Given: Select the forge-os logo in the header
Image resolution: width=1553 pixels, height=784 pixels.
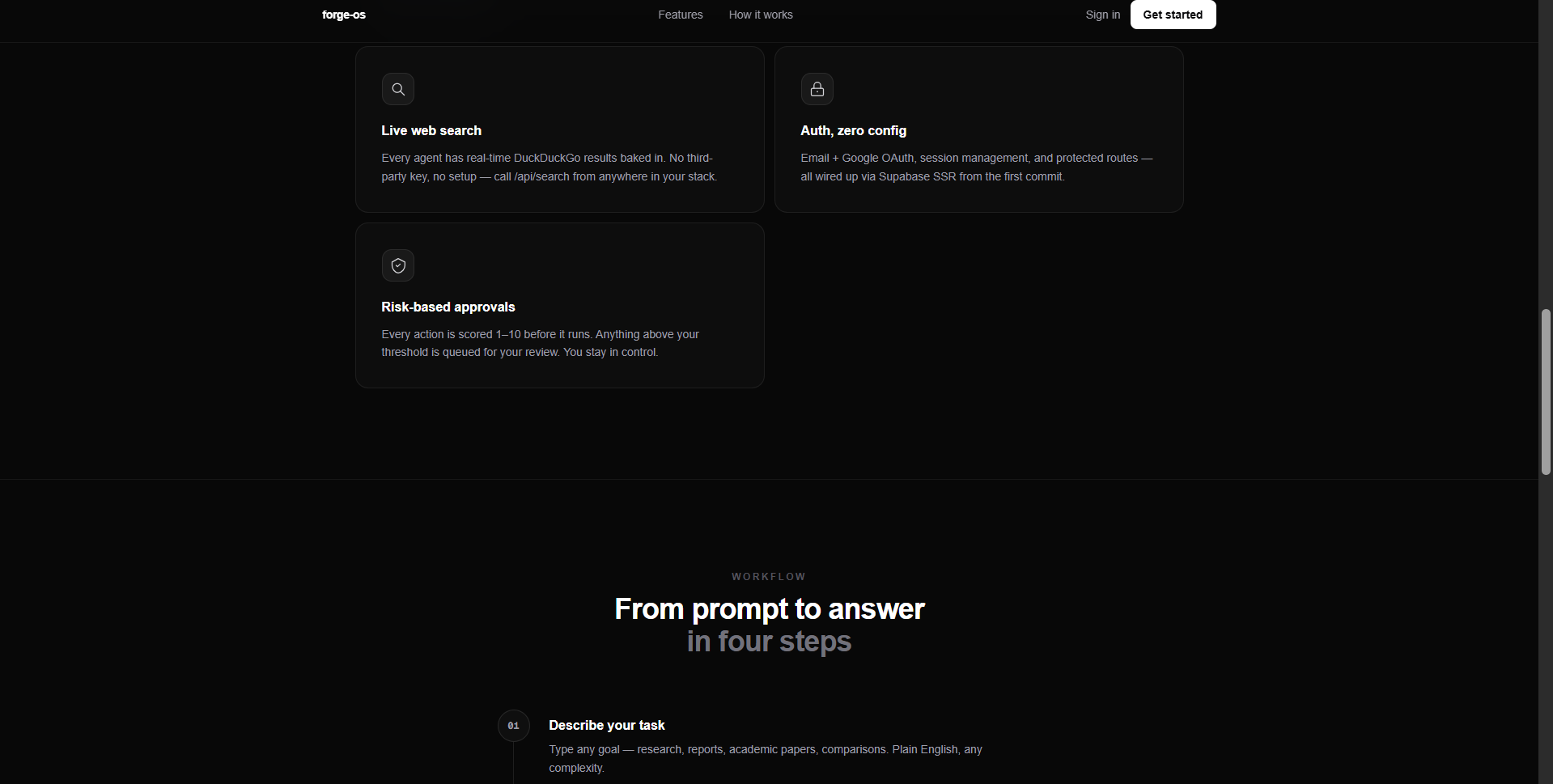Looking at the screenshot, I should pyautogui.click(x=343, y=15).
